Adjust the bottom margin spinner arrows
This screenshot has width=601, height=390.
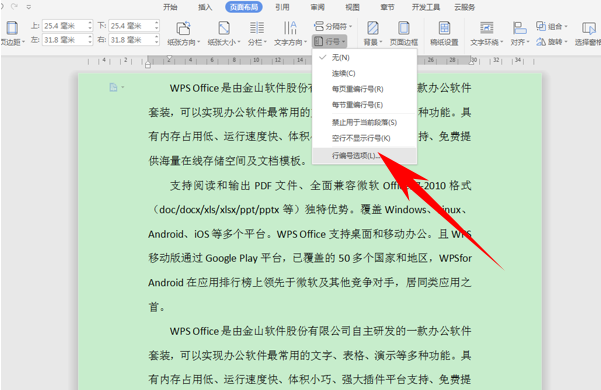(156, 26)
